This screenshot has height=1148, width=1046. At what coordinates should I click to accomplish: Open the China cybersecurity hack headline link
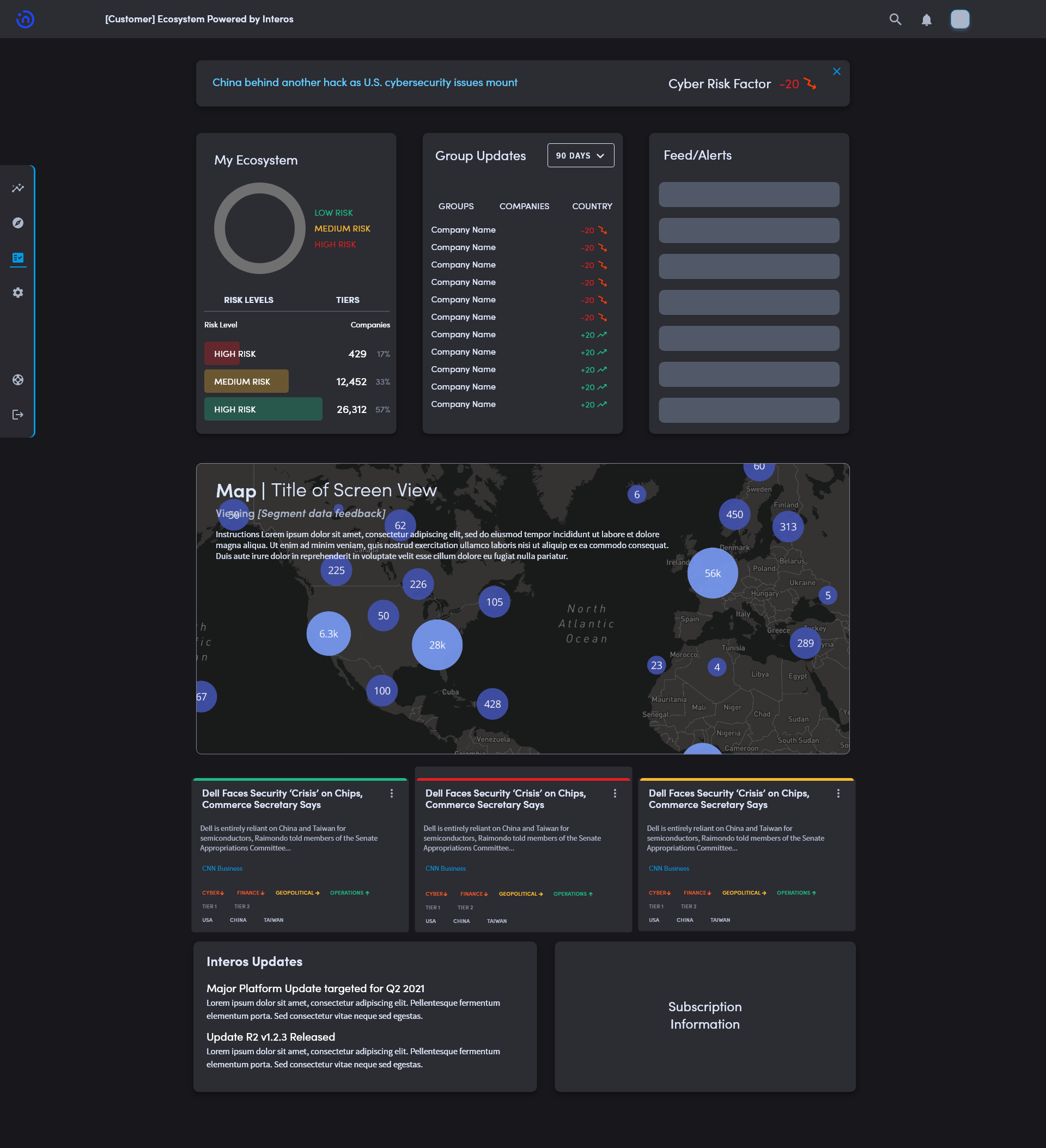(x=364, y=83)
